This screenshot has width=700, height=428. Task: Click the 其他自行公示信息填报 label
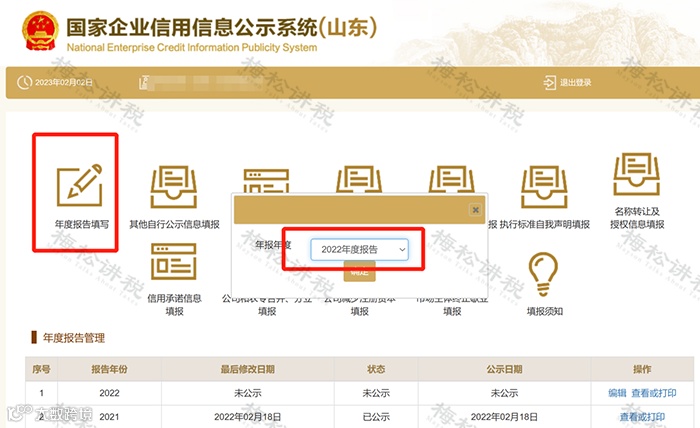pyautogui.click(x=174, y=224)
